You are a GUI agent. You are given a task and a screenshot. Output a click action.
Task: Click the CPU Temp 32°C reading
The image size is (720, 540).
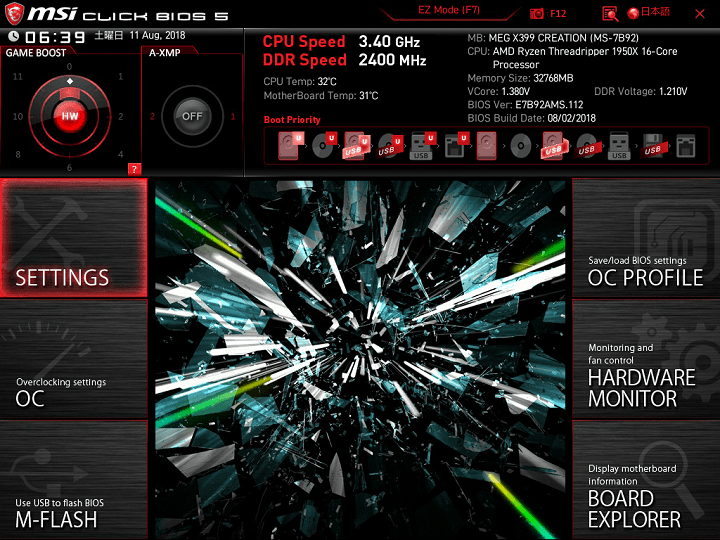[x=300, y=82]
